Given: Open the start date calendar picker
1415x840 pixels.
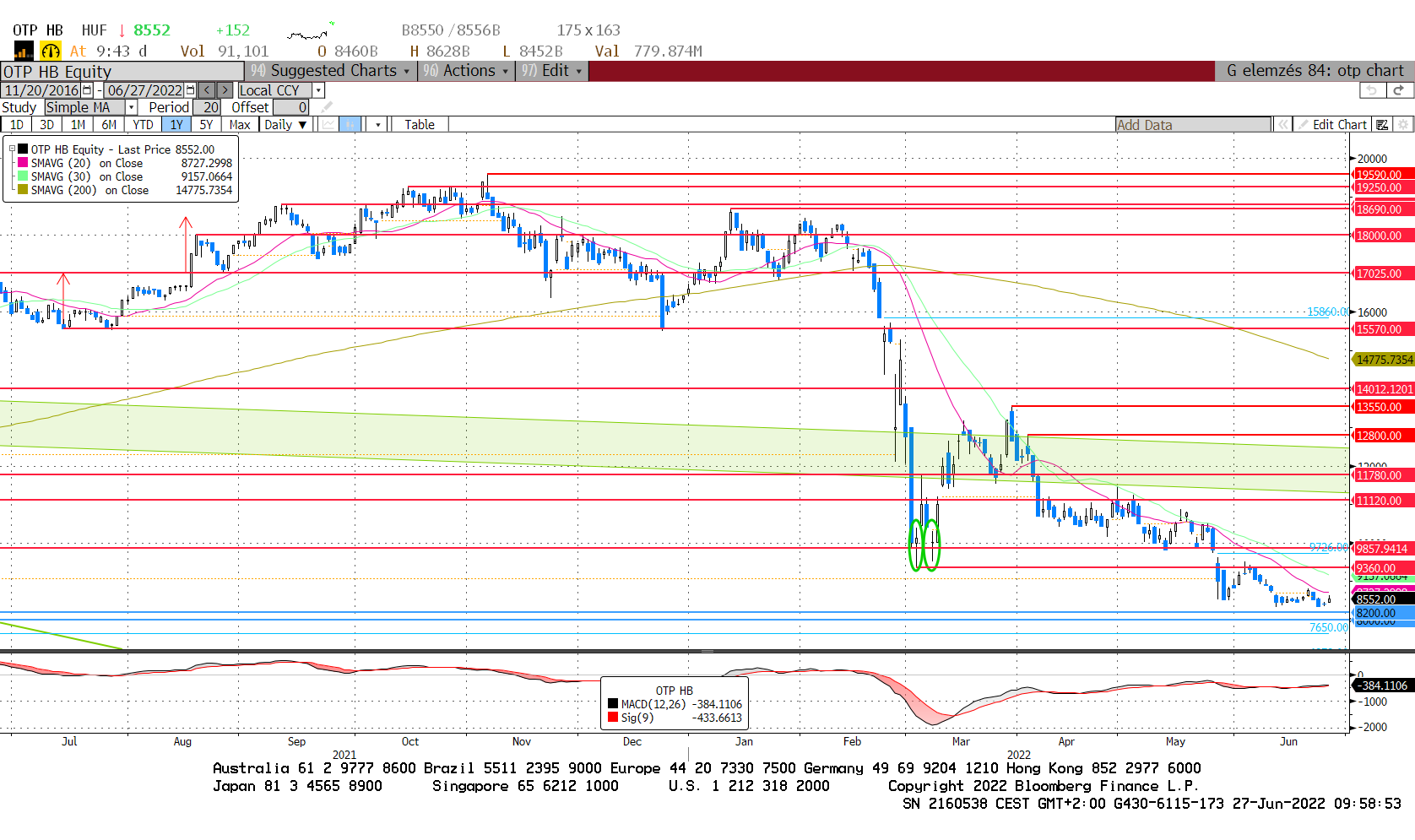Looking at the screenshot, I should (87, 90).
